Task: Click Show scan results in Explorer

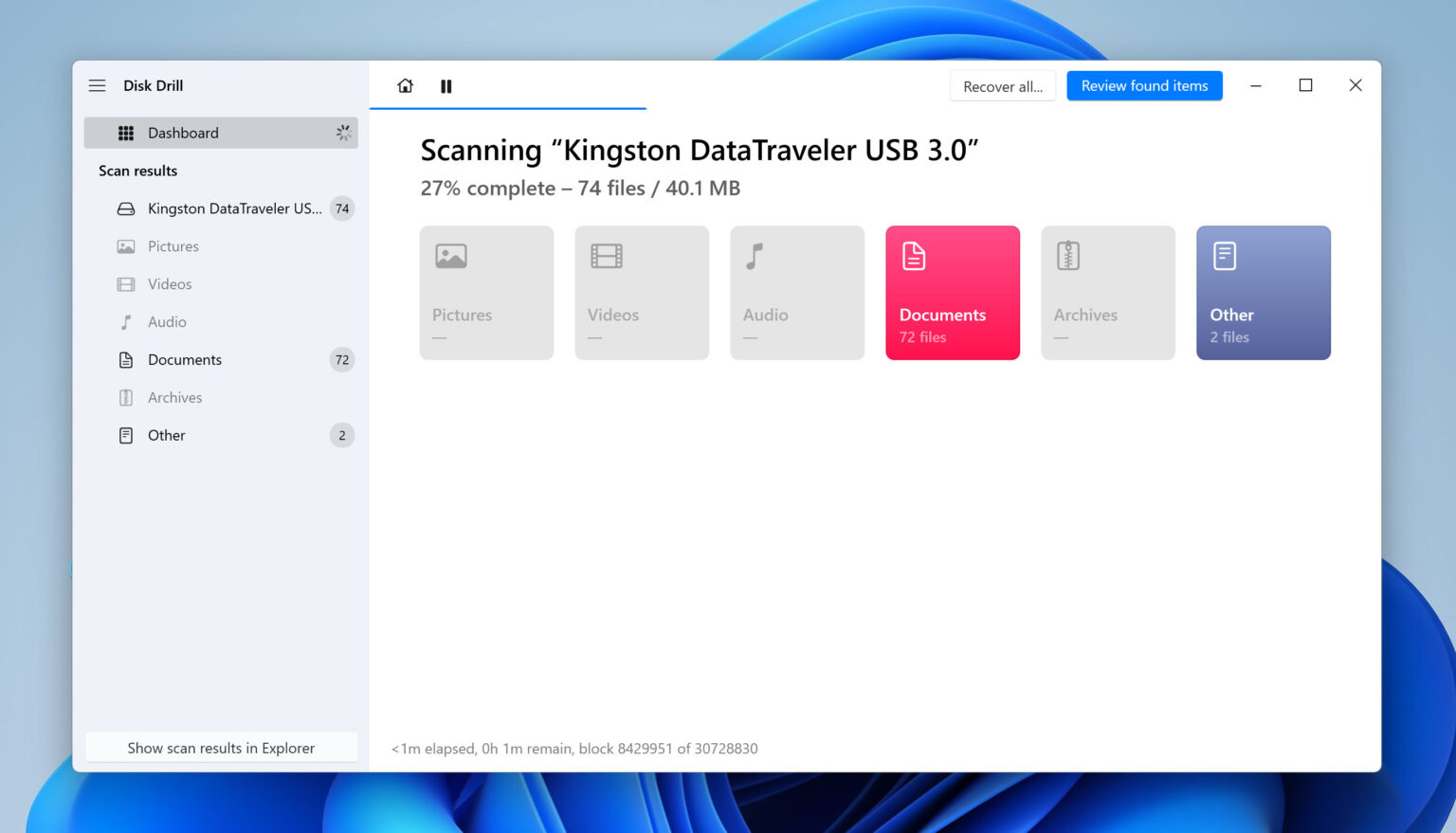Action: point(221,748)
